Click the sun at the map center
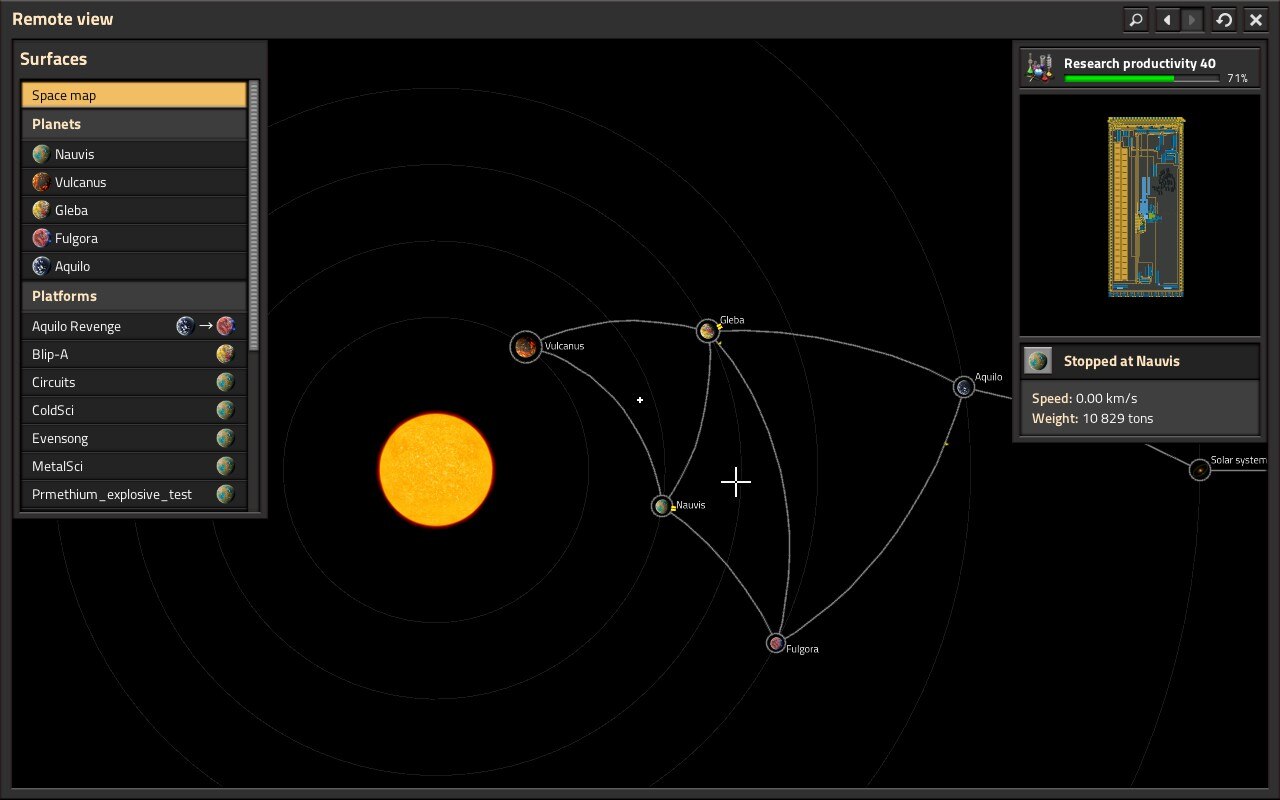 click(x=436, y=469)
